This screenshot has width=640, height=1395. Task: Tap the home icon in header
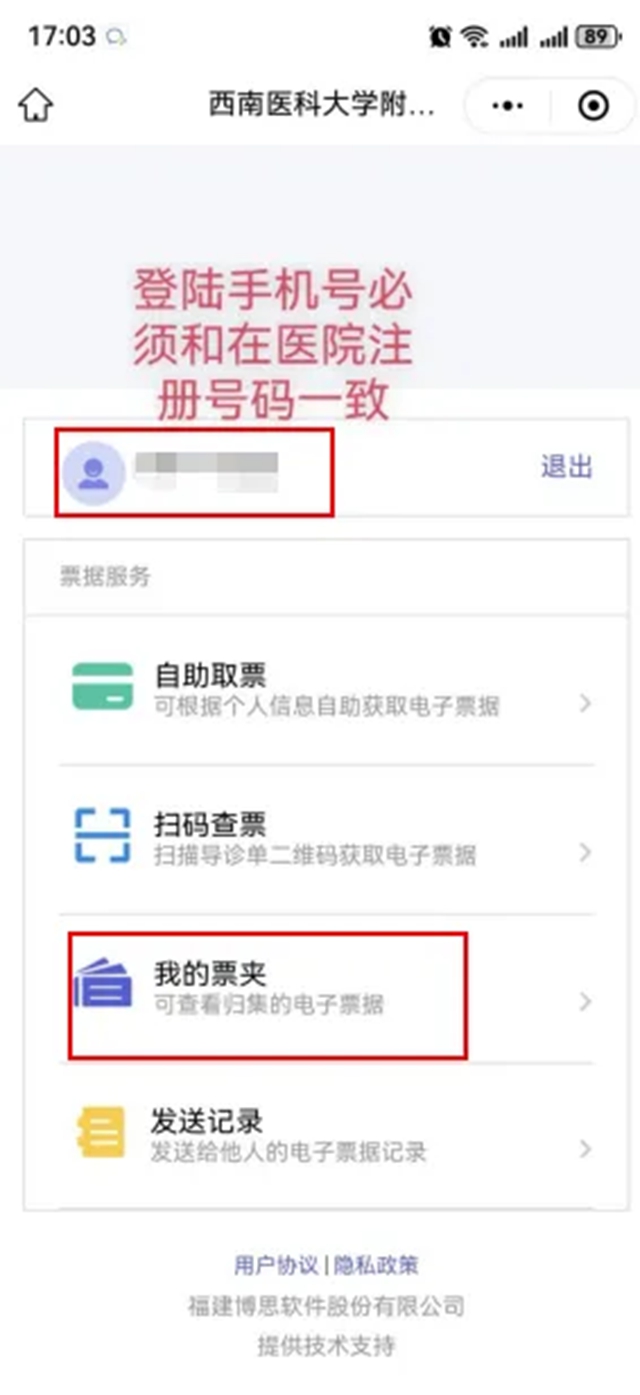coord(36,104)
